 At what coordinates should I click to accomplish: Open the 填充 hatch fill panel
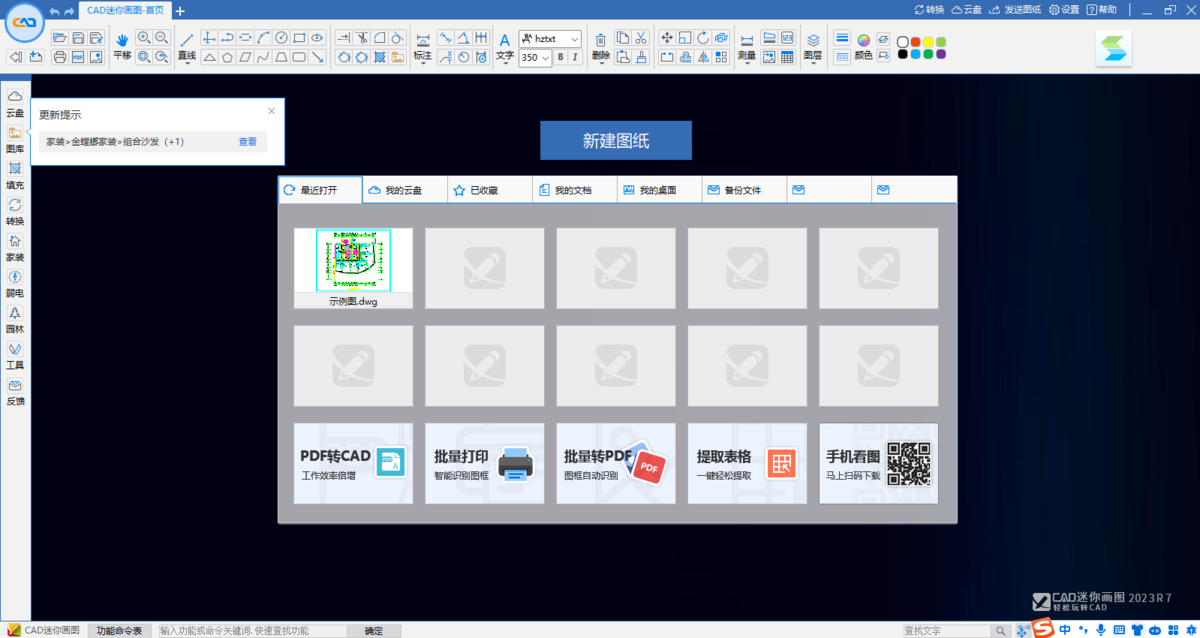14,176
